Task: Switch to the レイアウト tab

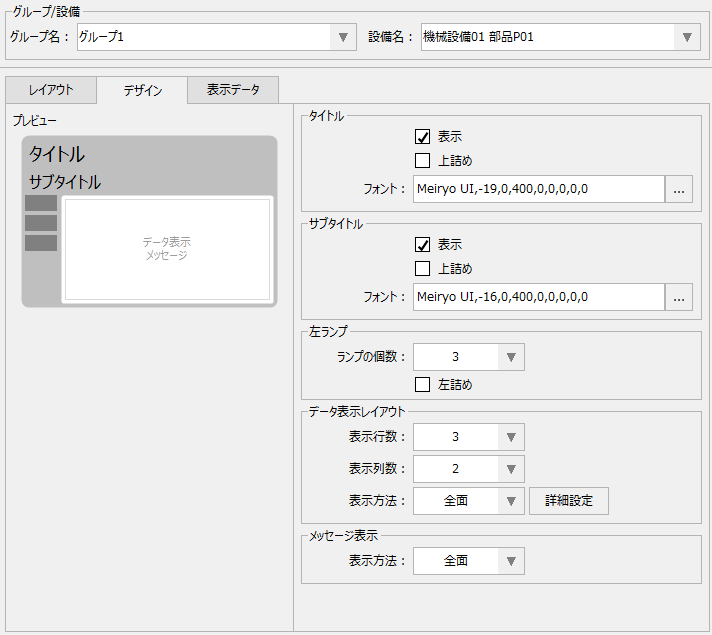Action: pyautogui.click(x=51, y=90)
